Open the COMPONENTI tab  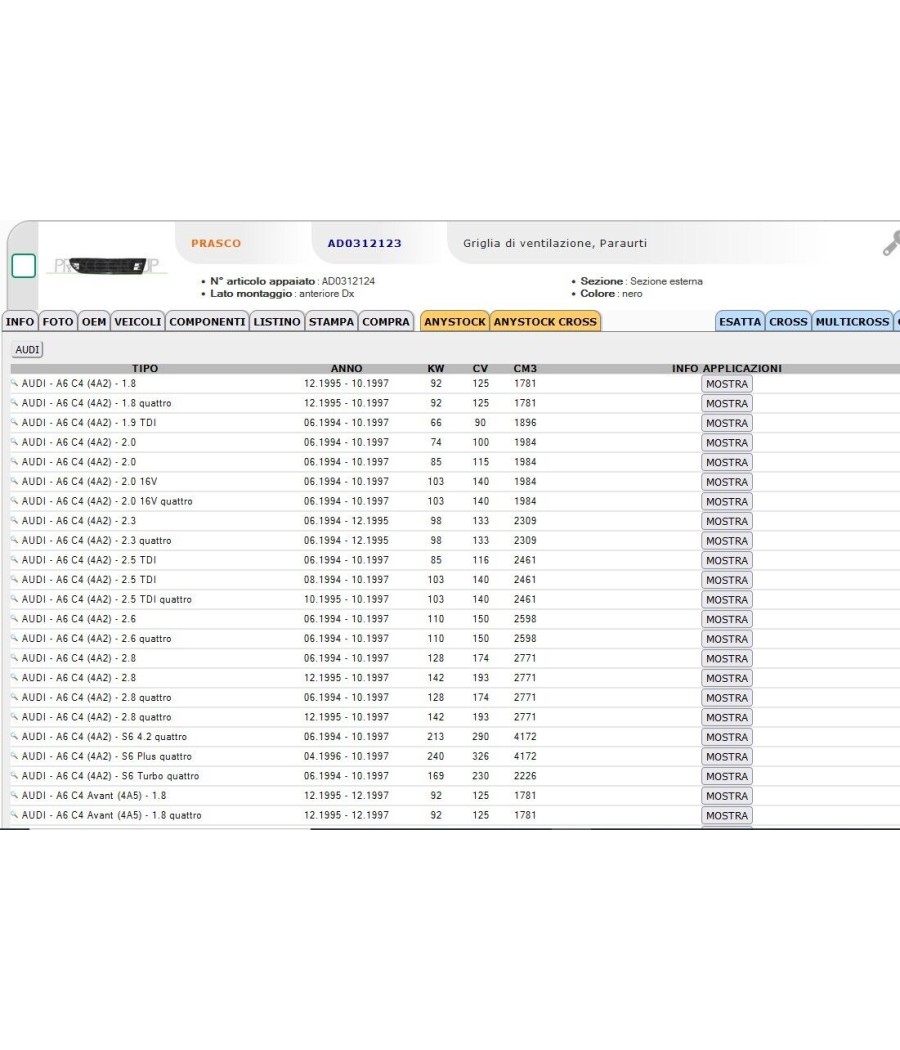pos(208,322)
